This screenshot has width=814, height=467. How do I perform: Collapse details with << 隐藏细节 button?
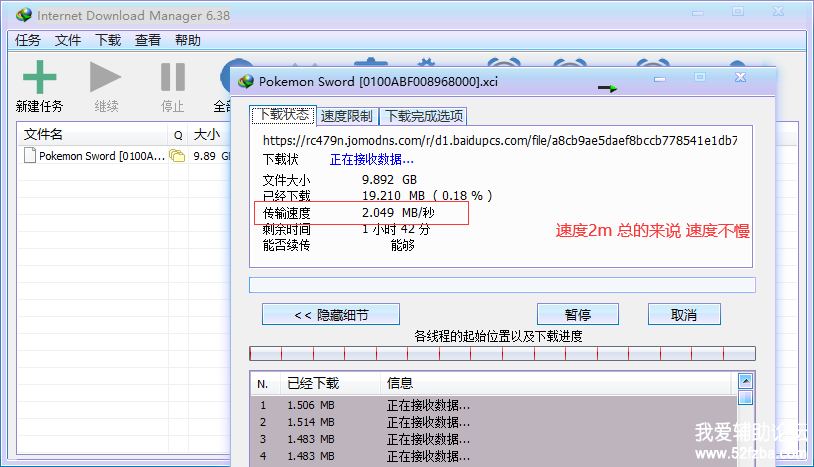331,315
